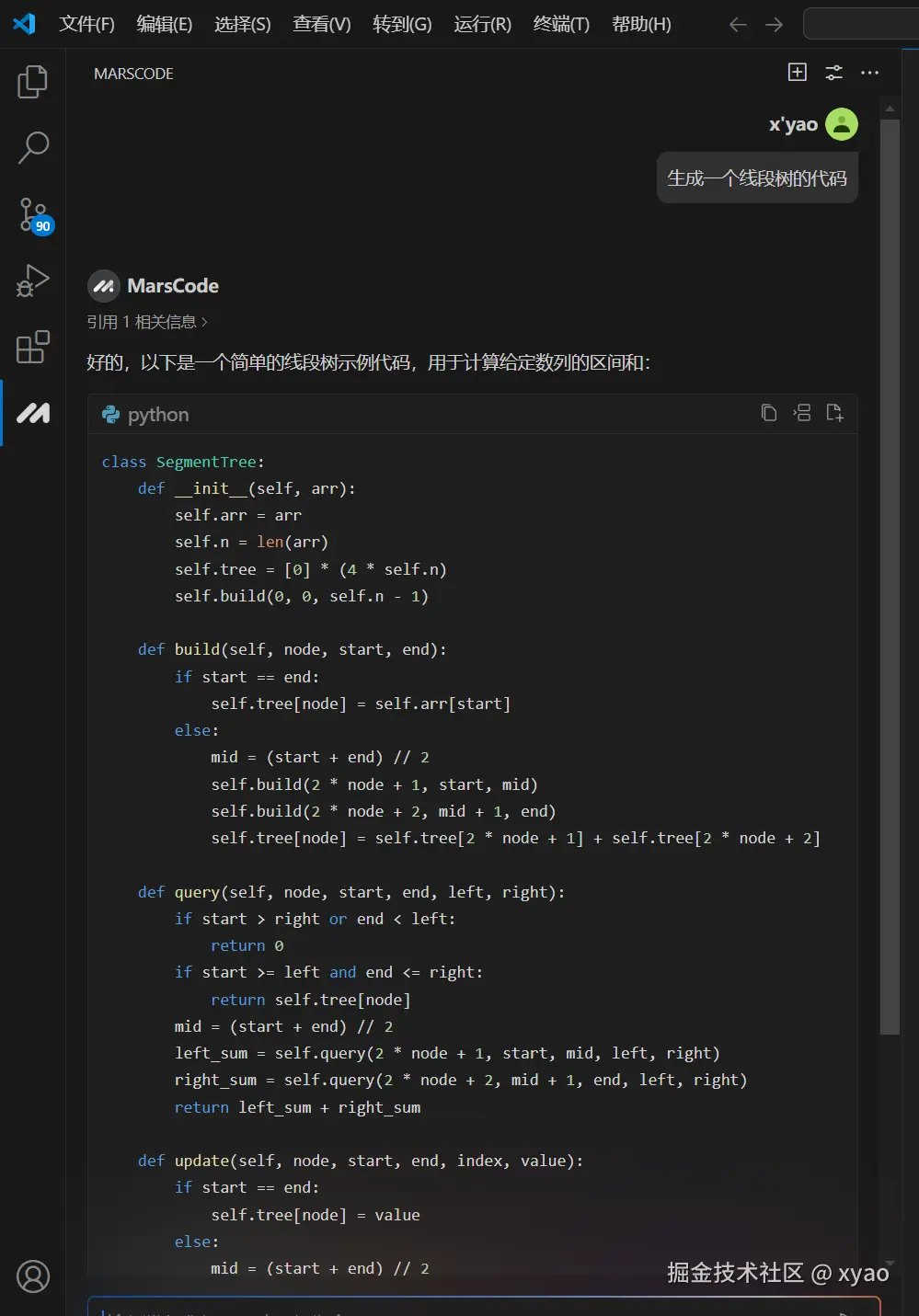This screenshot has height=1316, width=919.
Task: Open the Search view in activity bar
Action: coord(32,147)
